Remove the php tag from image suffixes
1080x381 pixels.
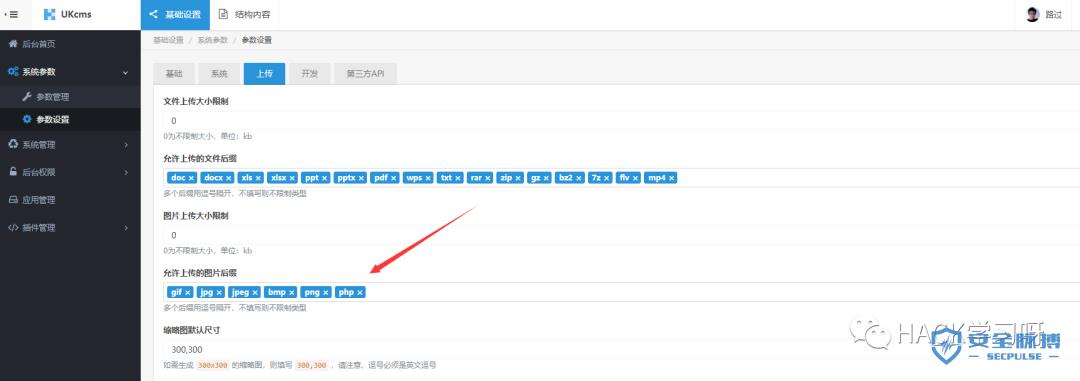360,293
